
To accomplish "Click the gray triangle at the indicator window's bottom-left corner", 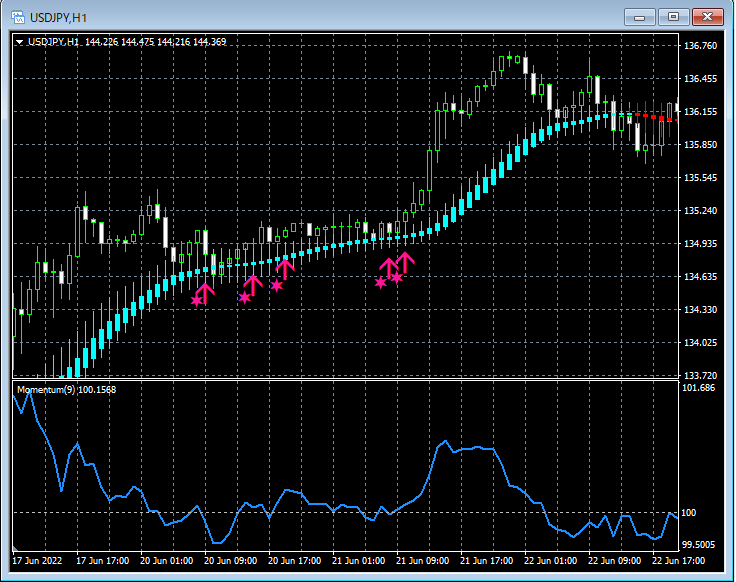I will pos(15,547).
